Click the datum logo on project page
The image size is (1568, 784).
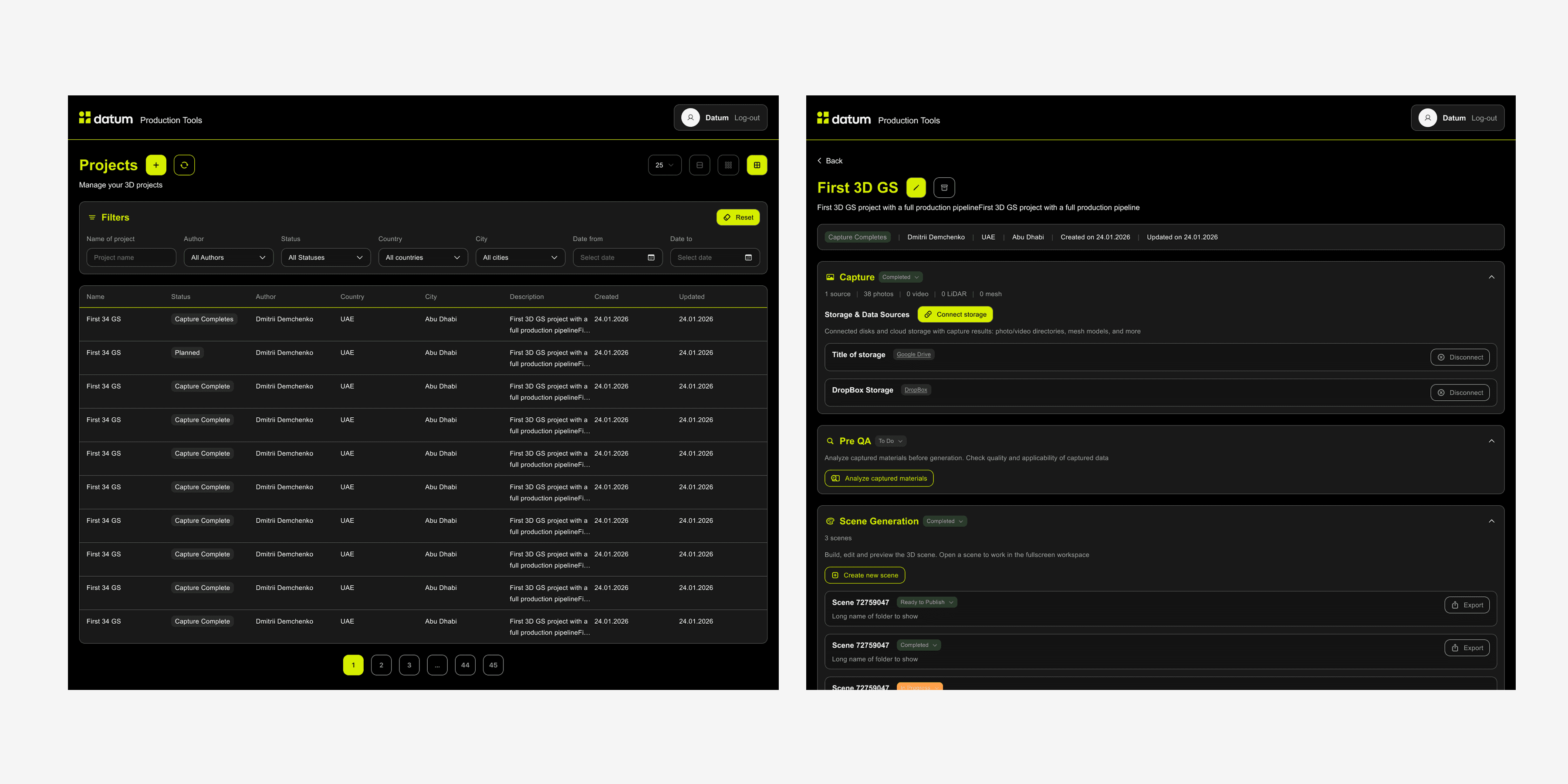pyautogui.click(x=844, y=119)
